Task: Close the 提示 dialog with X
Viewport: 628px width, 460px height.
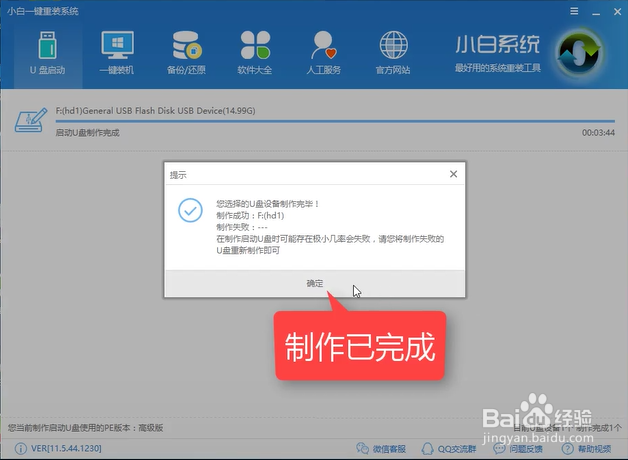Action: coord(453,174)
